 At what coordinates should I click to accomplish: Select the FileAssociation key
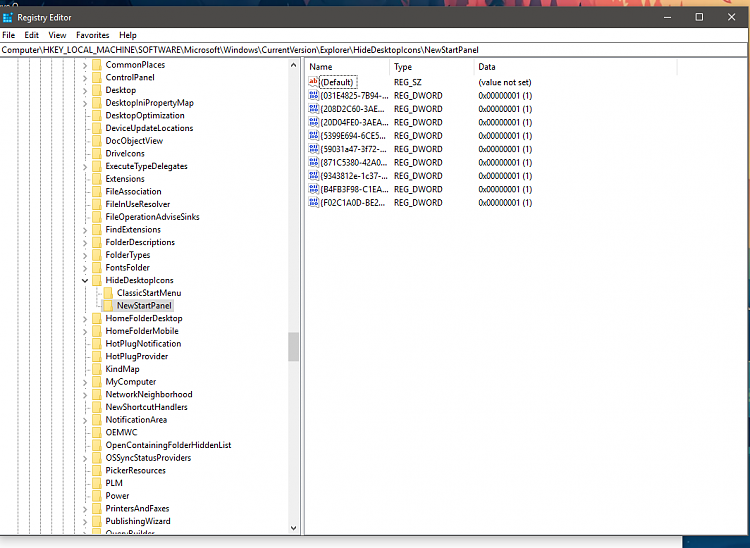pyautogui.click(x=133, y=191)
